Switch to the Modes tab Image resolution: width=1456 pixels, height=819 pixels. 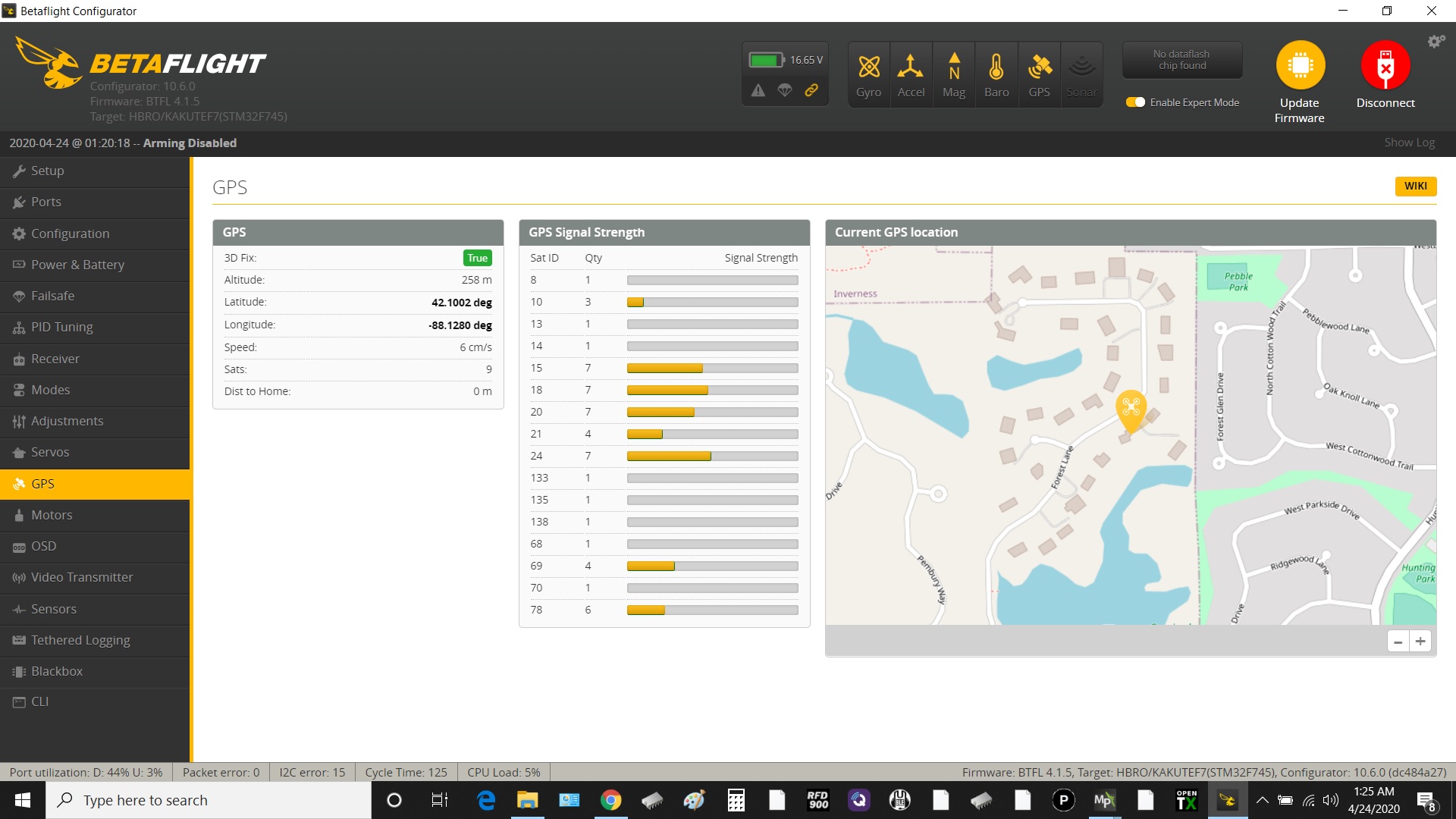tap(95, 390)
